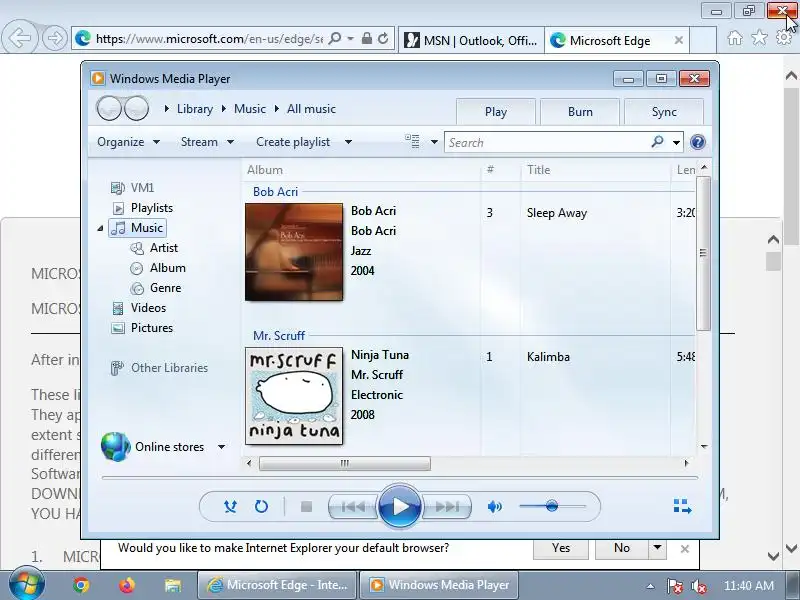The height and width of the screenshot is (600, 800).
Task: Click the Bob Acri album cover
Action: 294,252
